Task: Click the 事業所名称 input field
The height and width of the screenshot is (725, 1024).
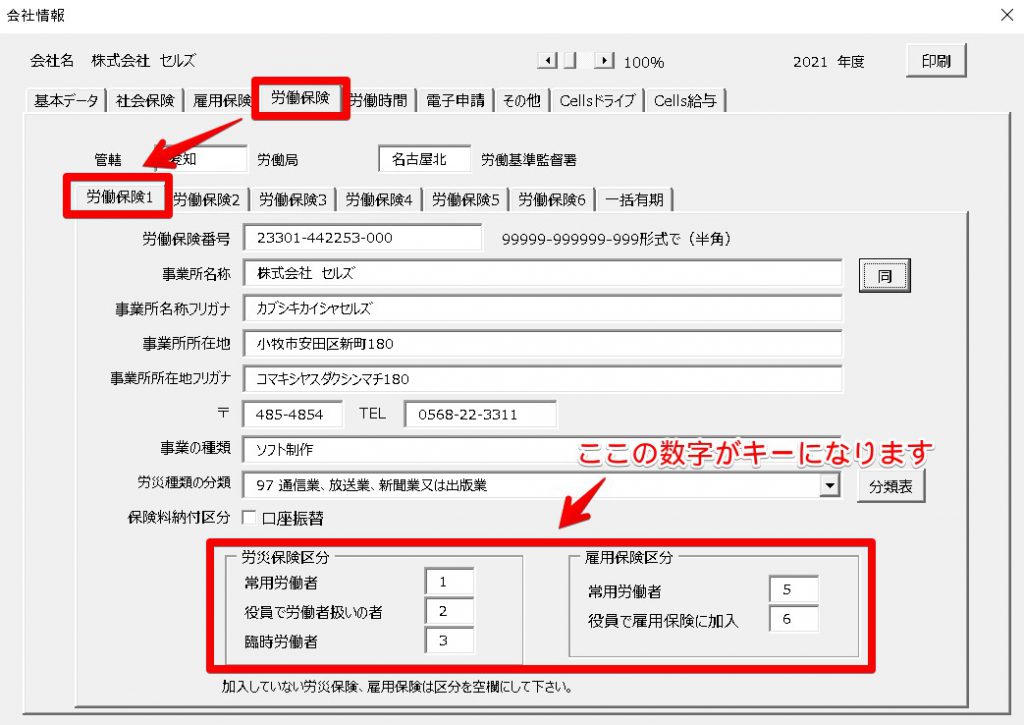Action: [542, 273]
